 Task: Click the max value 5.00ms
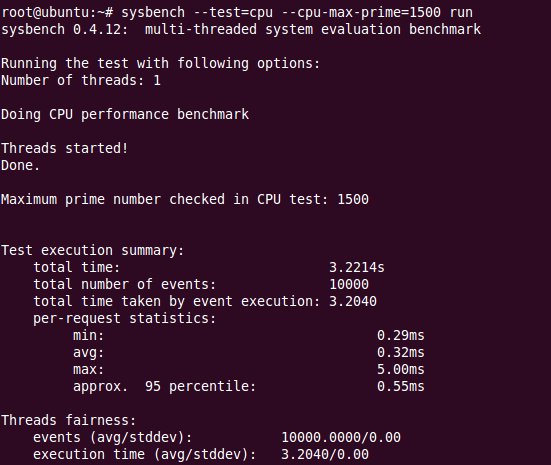[x=401, y=369]
